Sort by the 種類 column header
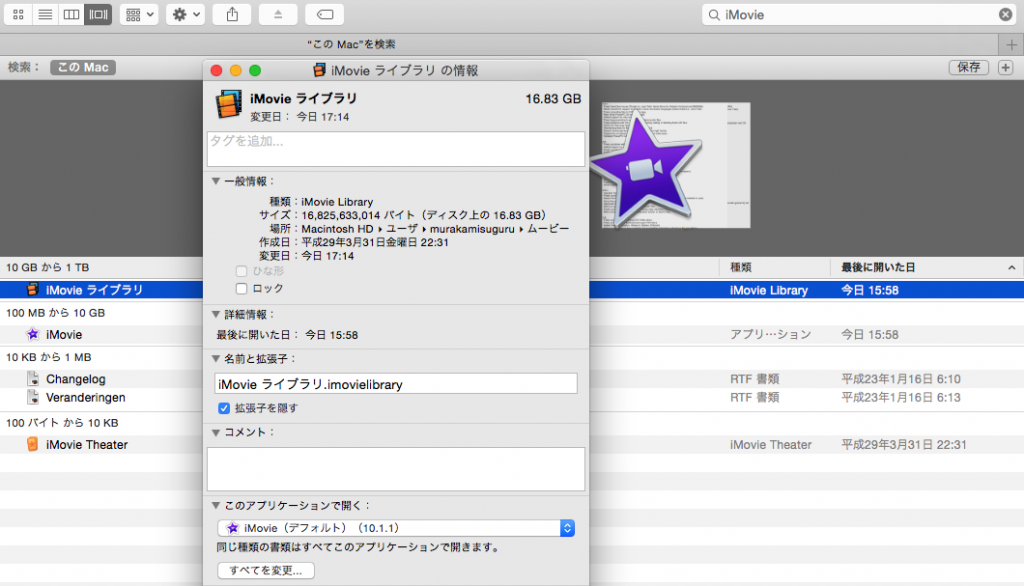Viewport: 1024px width, 586px height. pyautogui.click(x=775, y=267)
